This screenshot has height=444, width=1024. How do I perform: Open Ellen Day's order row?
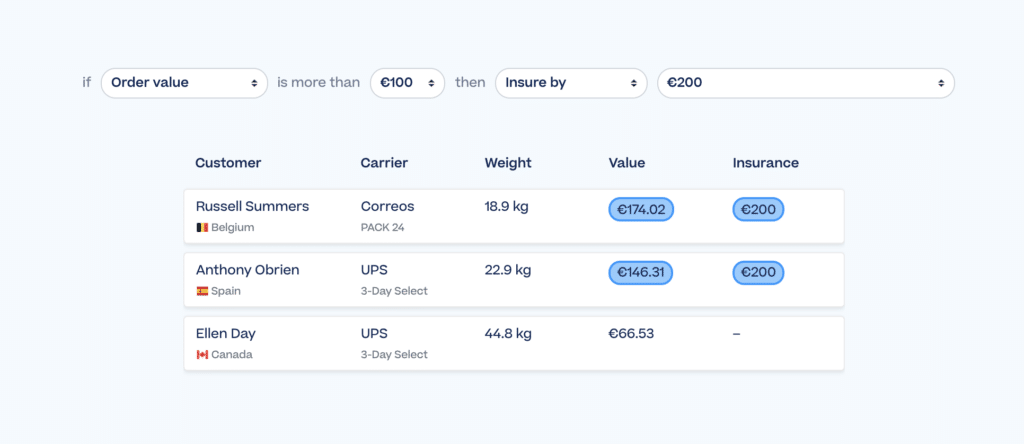pyautogui.click(x=514, y=343)
